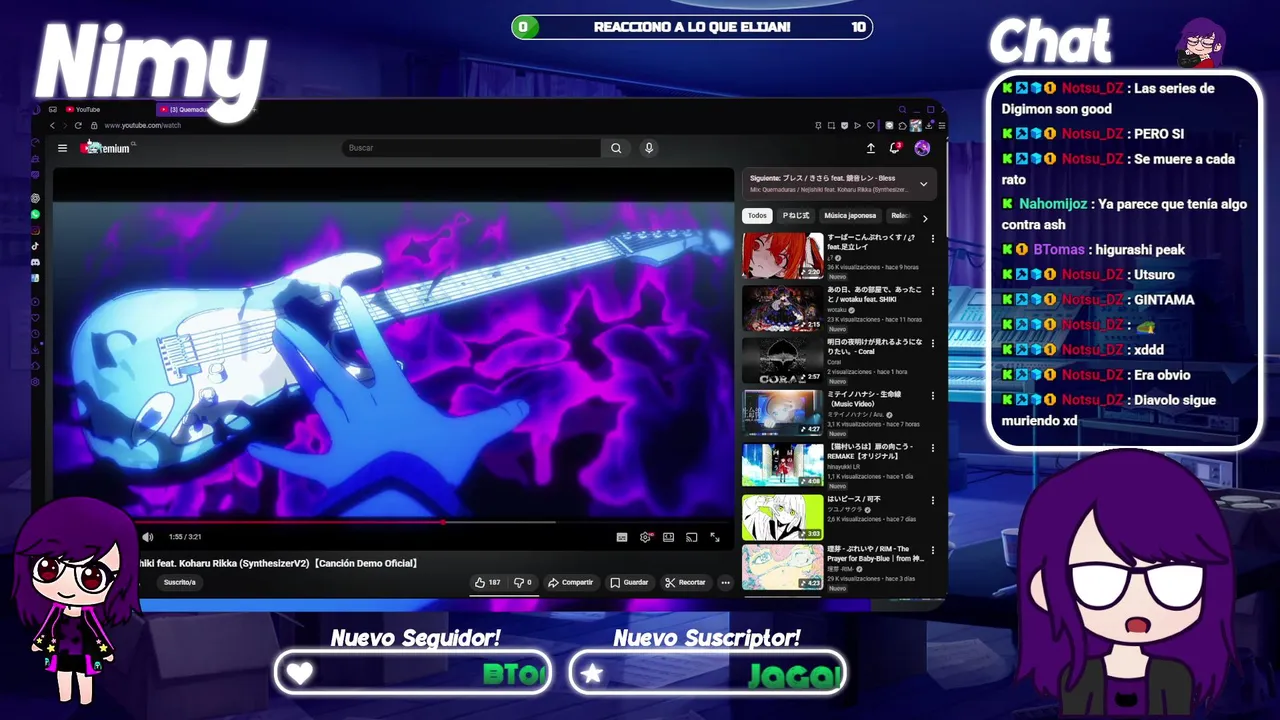Click the 'higurashi peak' chat message
Screen dimensions: 1280x720
pos(1140,250)
